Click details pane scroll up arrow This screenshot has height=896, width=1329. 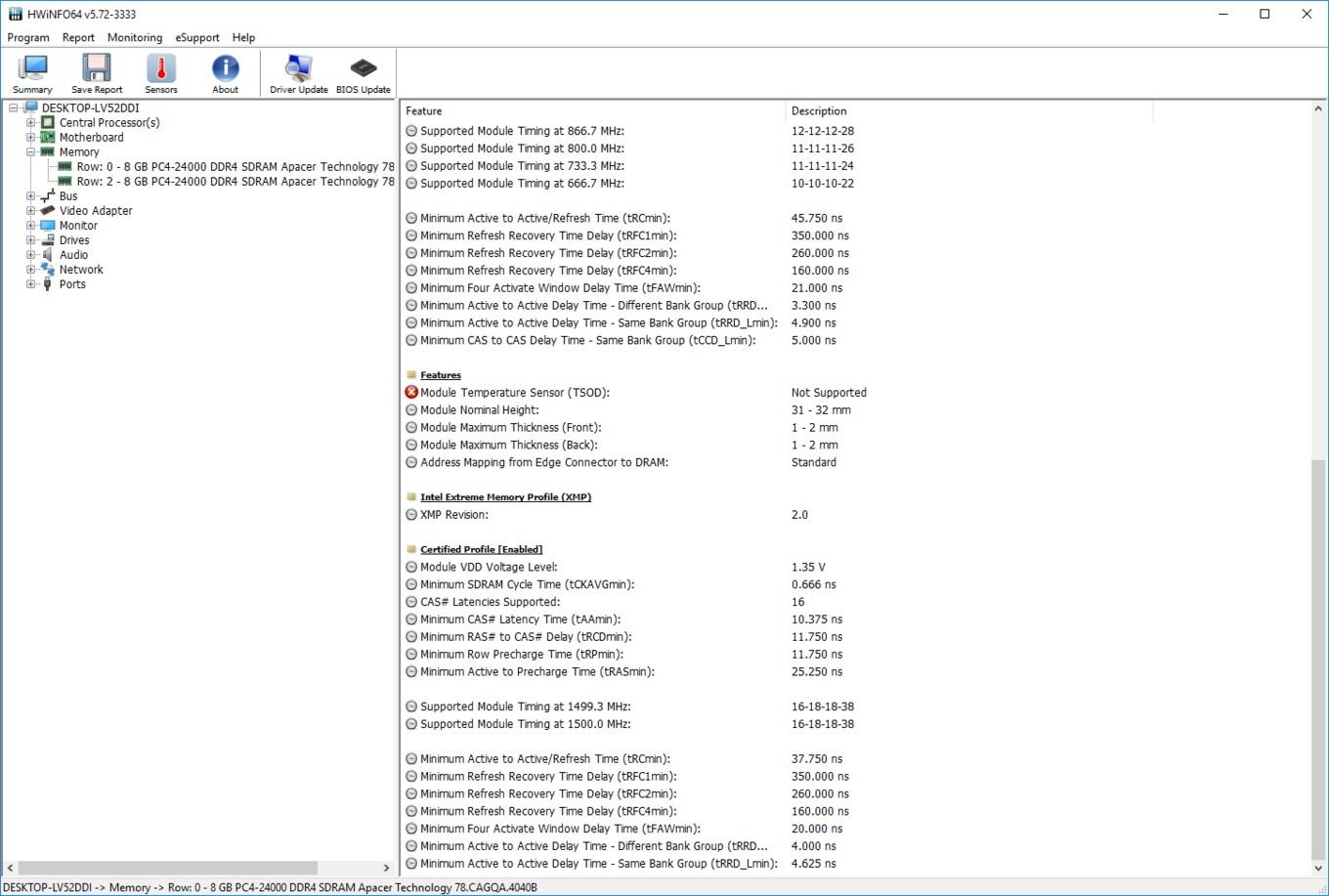(1317, 109)
